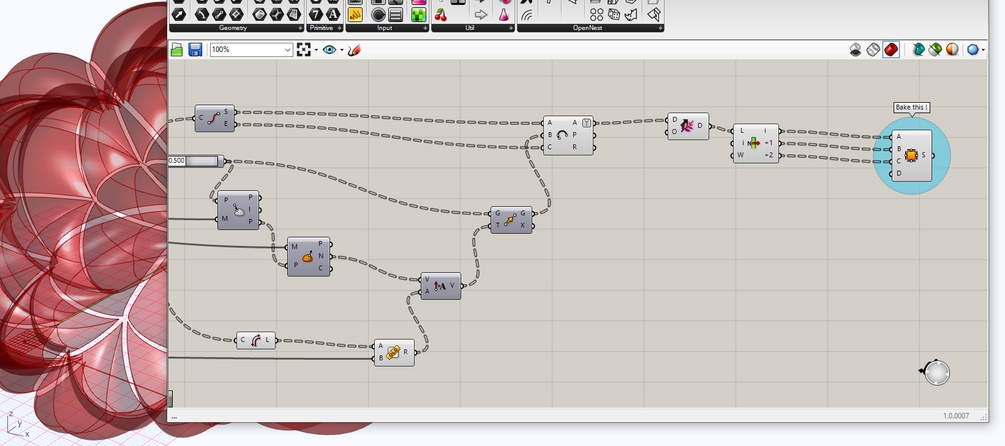The image size is (1005, 446).
Task: Expand the Geometry panel
Action: pyautogui.click(x=300, y=28)
